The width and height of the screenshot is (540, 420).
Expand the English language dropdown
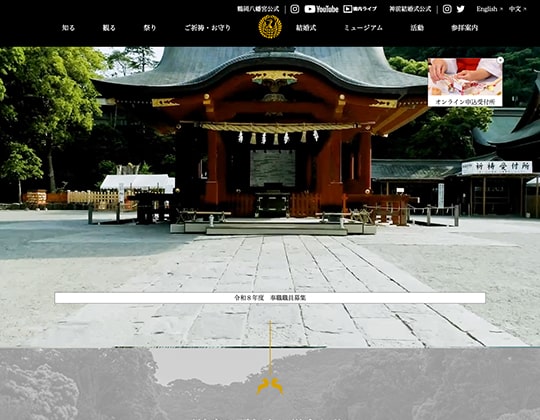coord(489,9)
